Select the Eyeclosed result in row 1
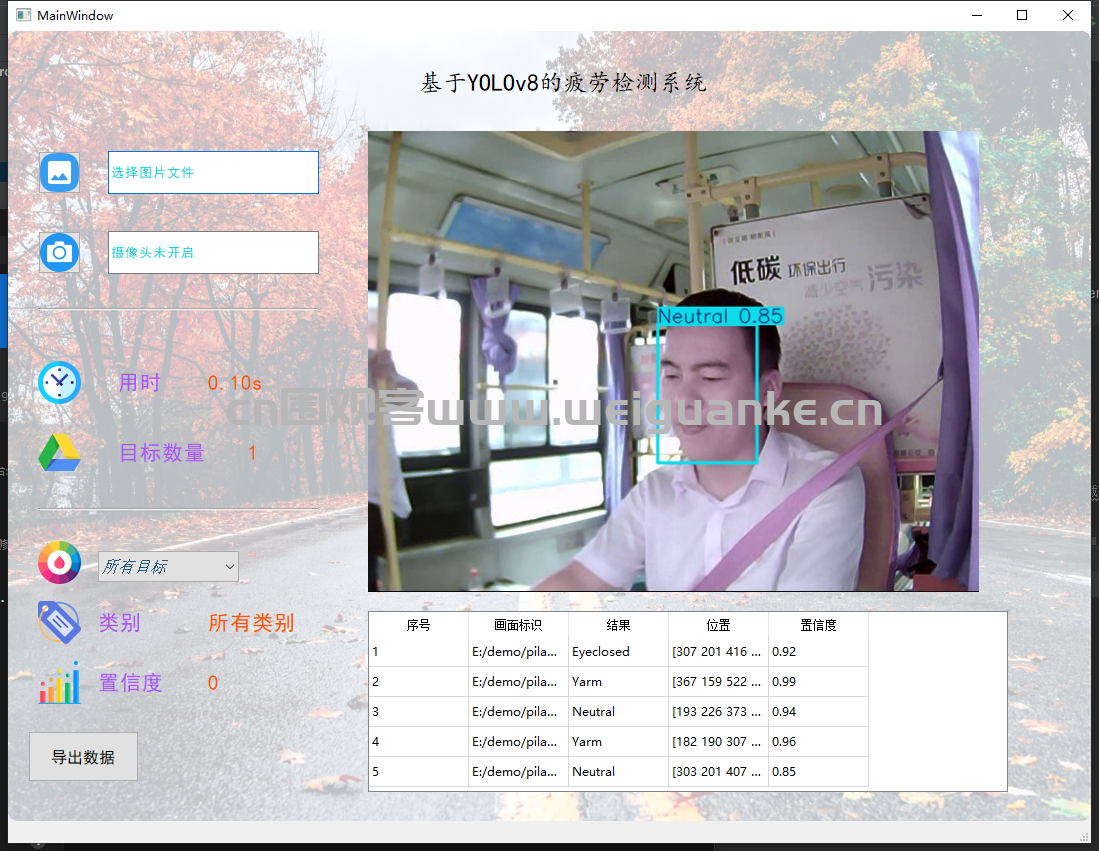 pyautogui.click(x=618, y=652)
